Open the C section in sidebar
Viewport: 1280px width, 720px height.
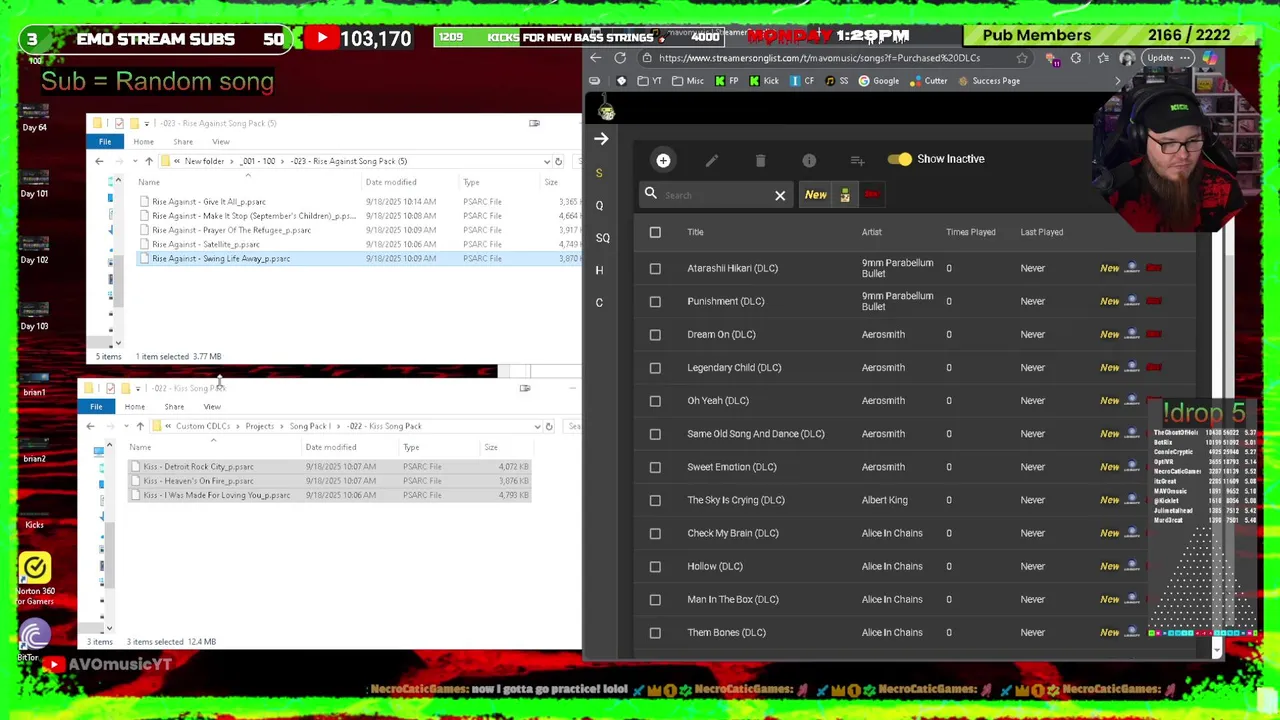599,302
